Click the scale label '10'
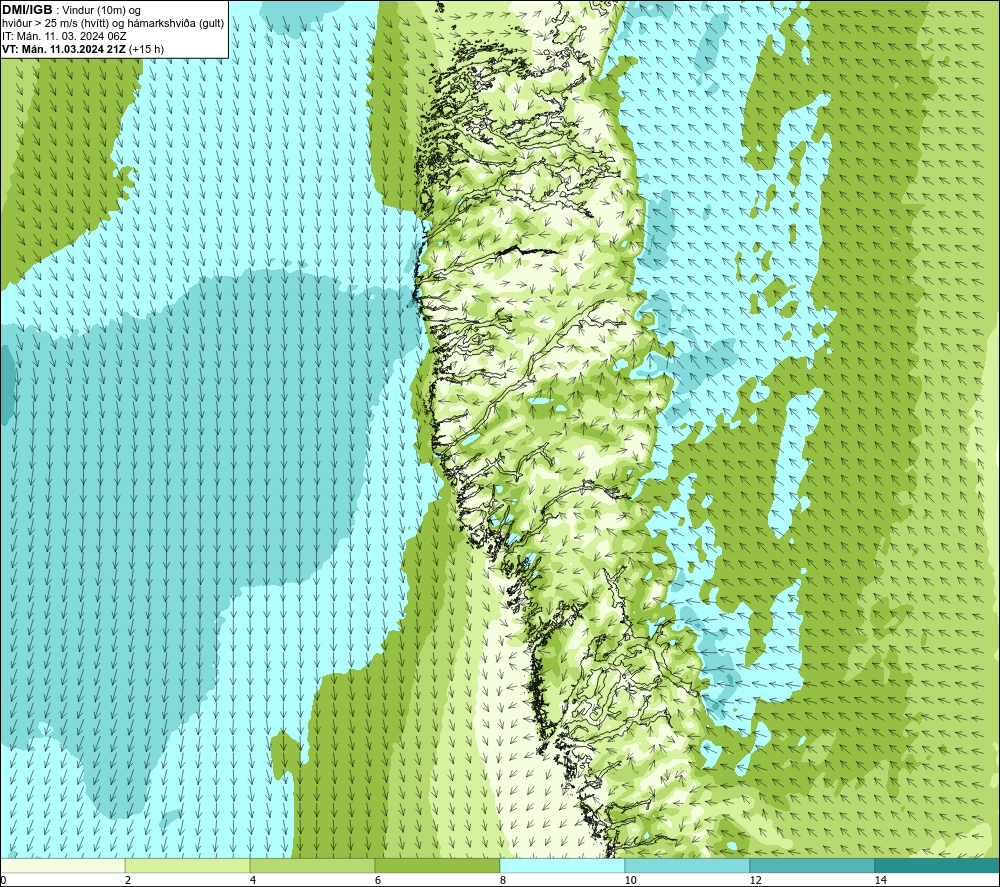Viewport: 1000px width, 887px height. [630, 880]
